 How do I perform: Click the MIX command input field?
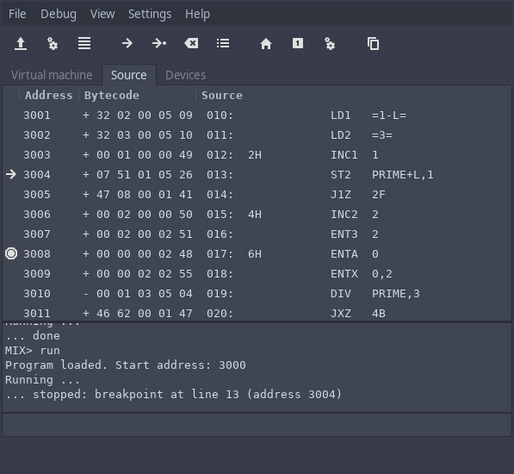pos(257,425)
